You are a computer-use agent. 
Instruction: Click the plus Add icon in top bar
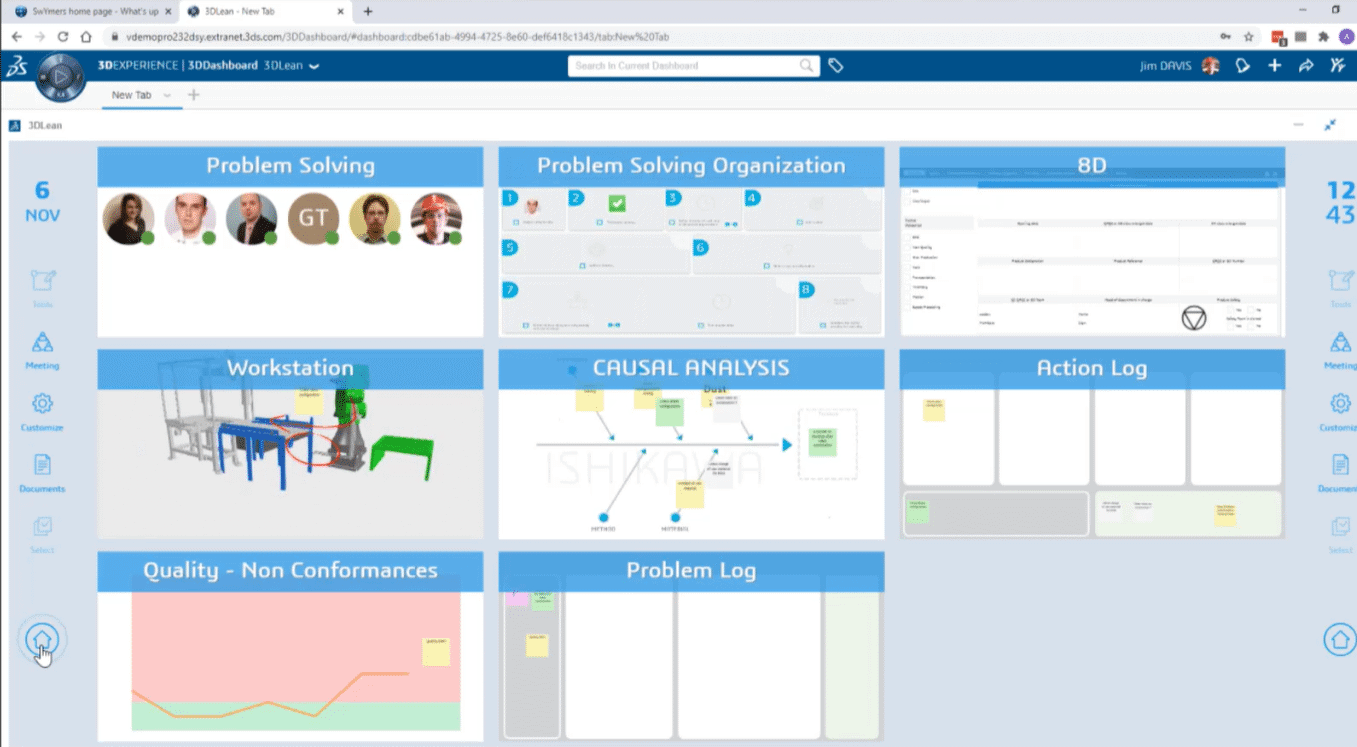point(1274,66)
